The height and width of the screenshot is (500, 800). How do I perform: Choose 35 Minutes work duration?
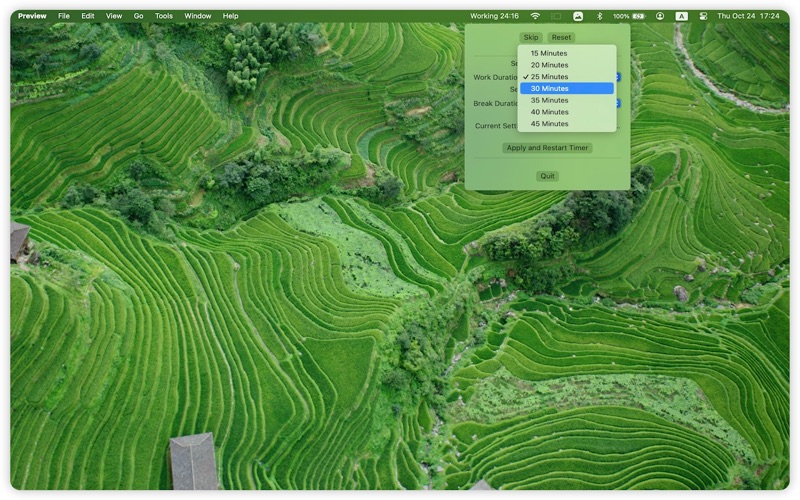567,100
